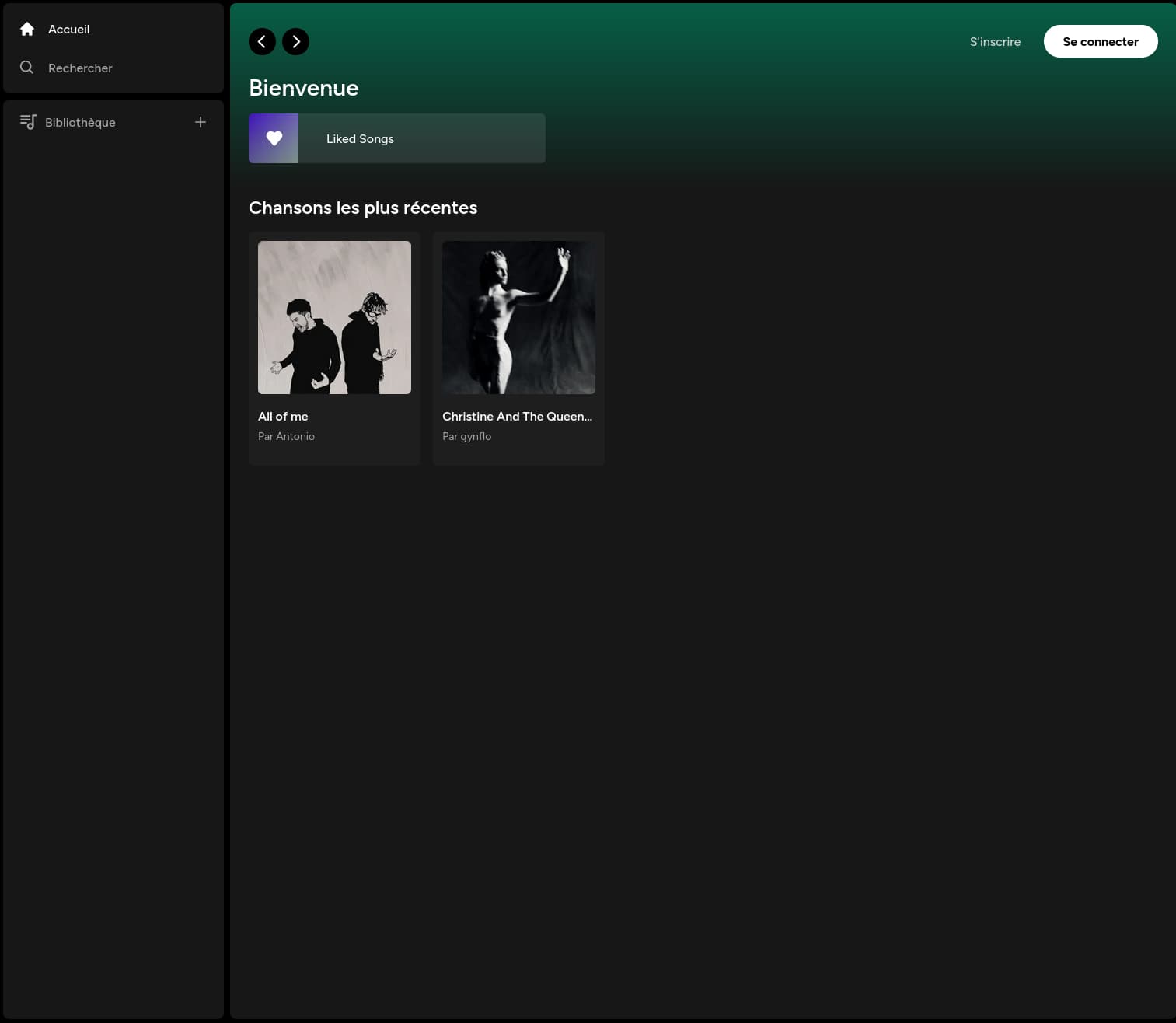Navigate back with the left arrow icon
Screen dimensions: 1176x1023
pyautogui.click(x=262, y=41)
